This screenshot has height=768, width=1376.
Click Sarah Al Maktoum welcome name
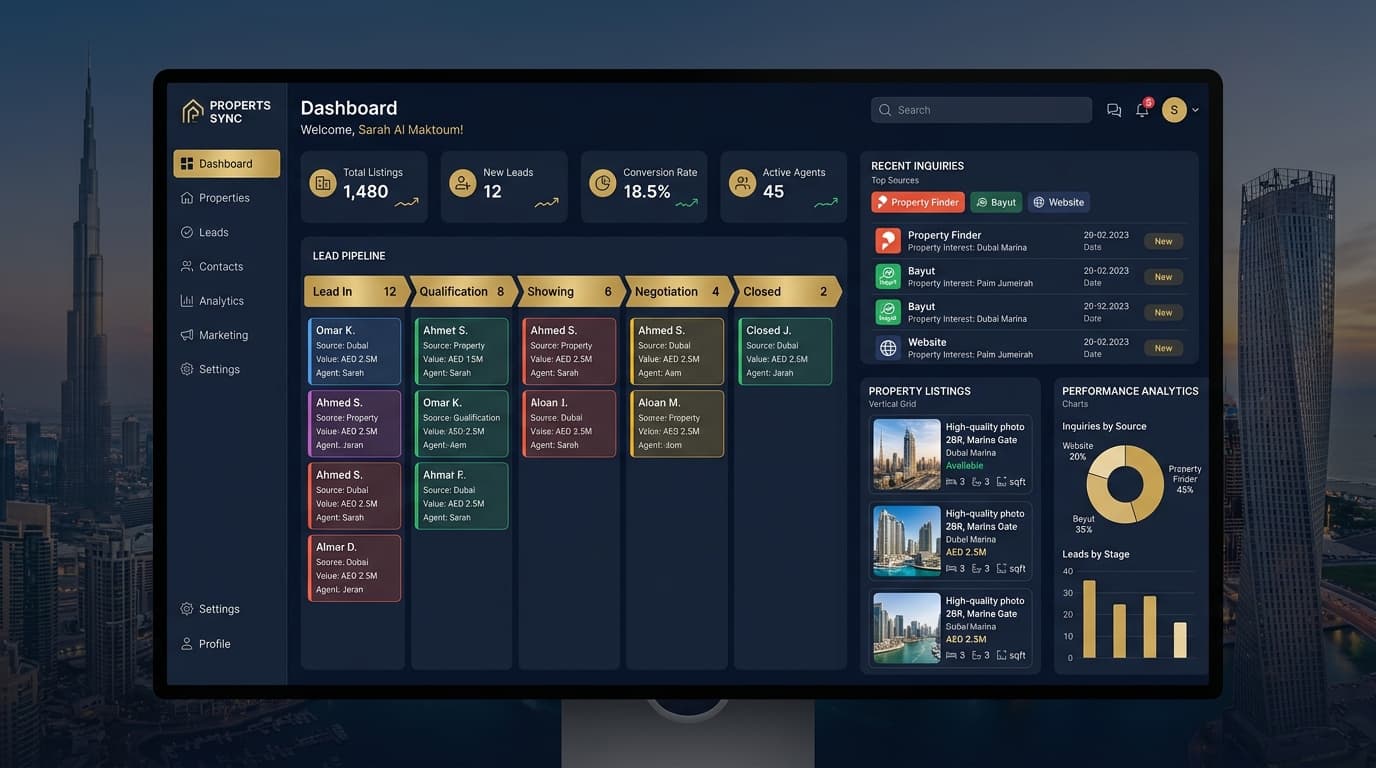click(411, 130)
